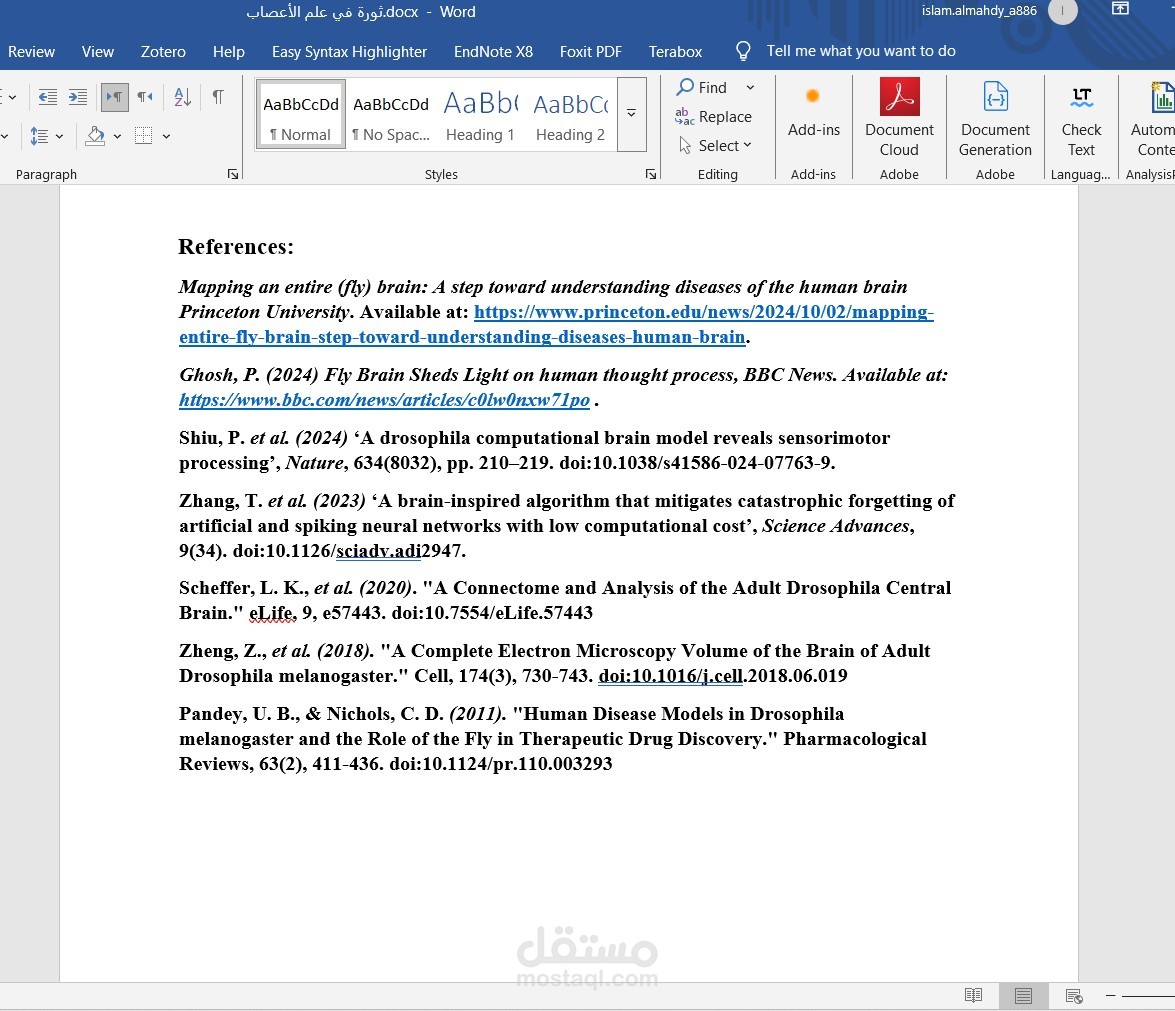Switch to Print Layout view
Viewport: 1175px width, 1011px height.
tap(1023, 995)
